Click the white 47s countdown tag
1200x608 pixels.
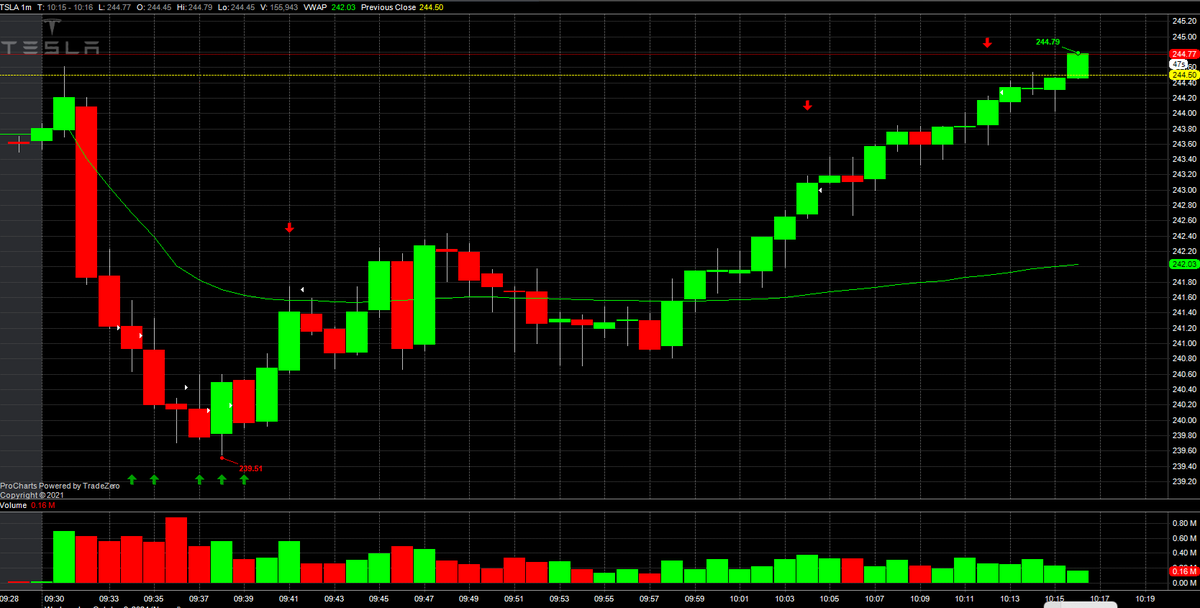(1178, 64)
